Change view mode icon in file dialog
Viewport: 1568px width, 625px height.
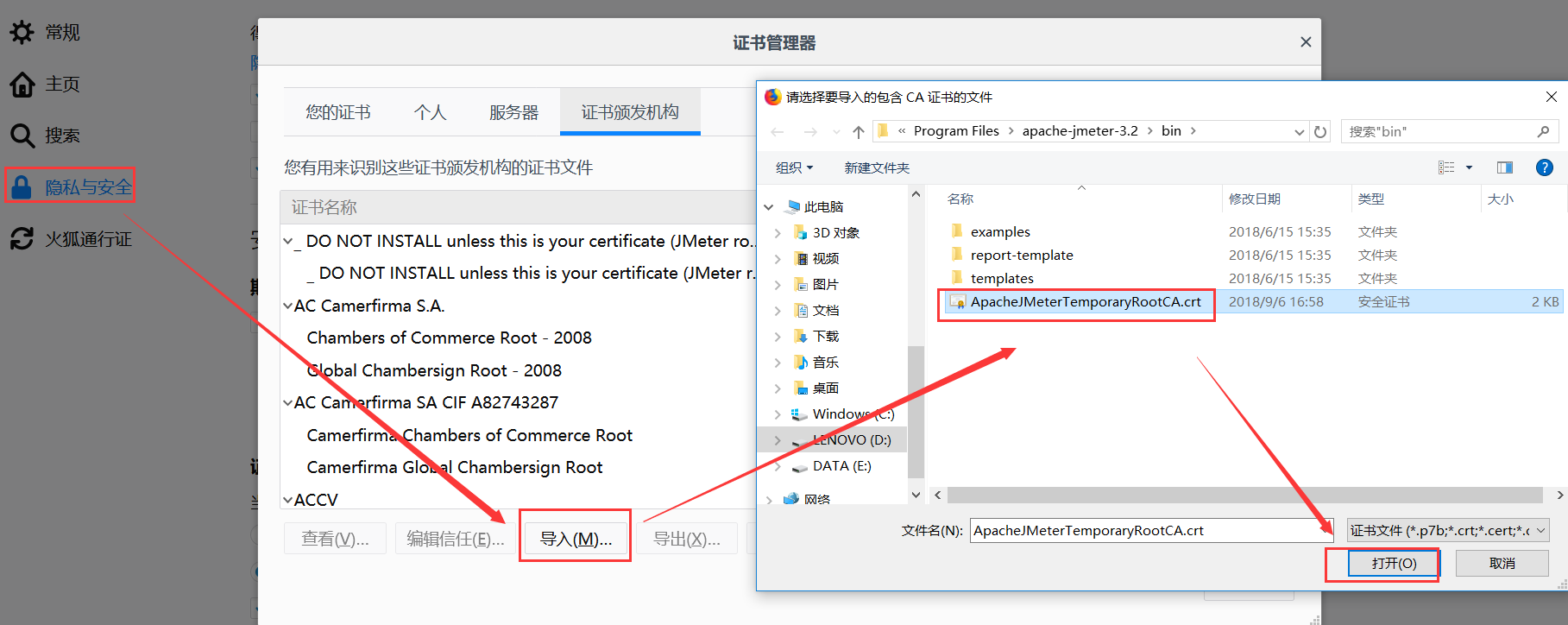(1446, 167)
